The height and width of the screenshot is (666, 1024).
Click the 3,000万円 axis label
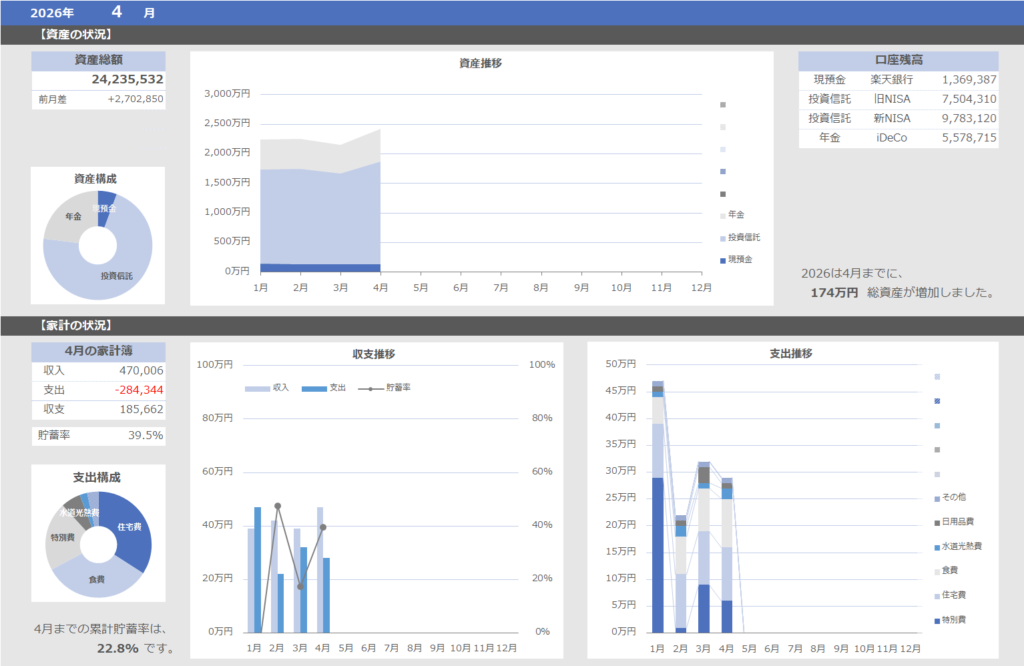(227, 94)
